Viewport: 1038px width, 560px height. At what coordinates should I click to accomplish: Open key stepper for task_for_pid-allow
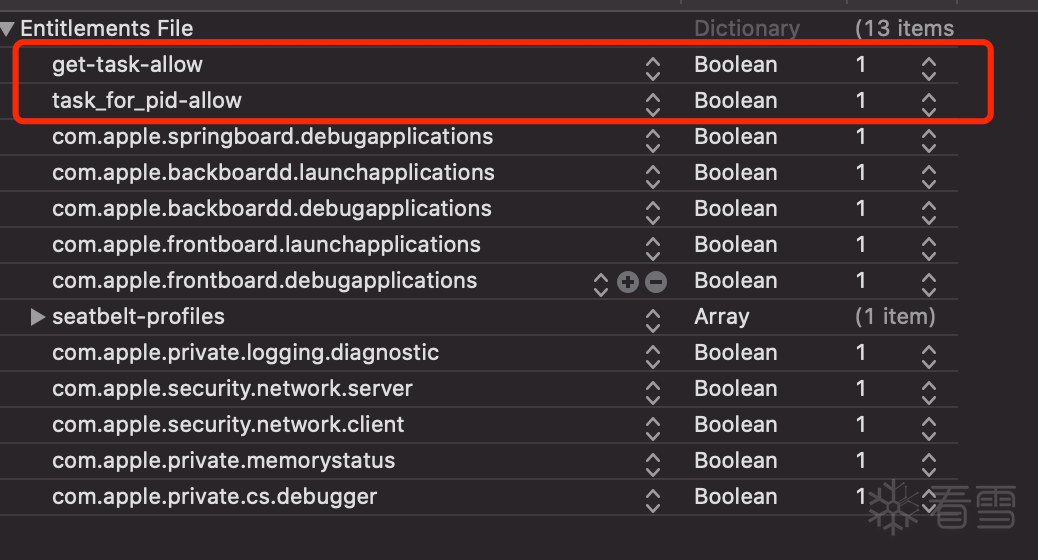point(653,103)
